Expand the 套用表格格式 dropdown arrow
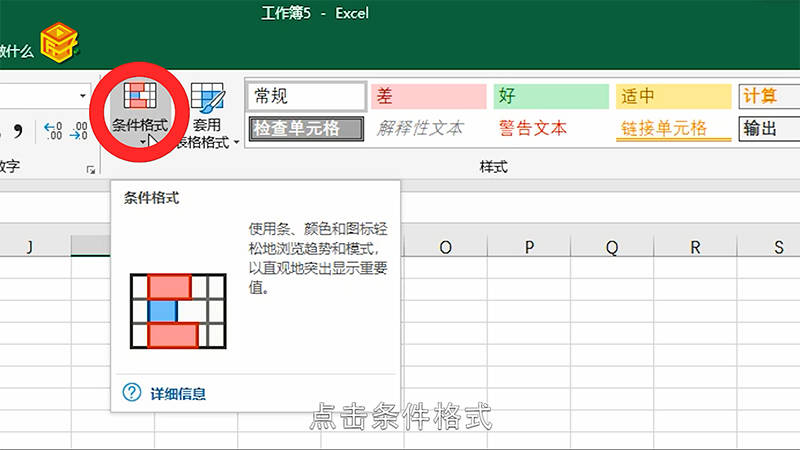800x450 pixels. [x=237, y=143]
